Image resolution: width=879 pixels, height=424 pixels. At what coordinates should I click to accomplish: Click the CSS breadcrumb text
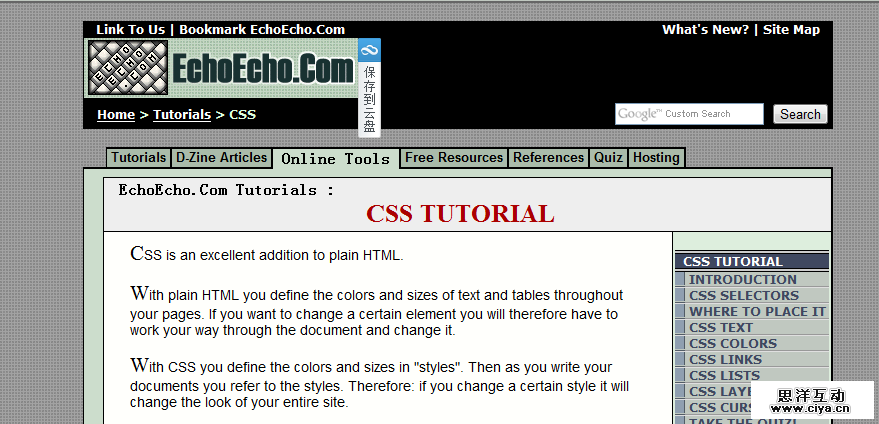243,114
